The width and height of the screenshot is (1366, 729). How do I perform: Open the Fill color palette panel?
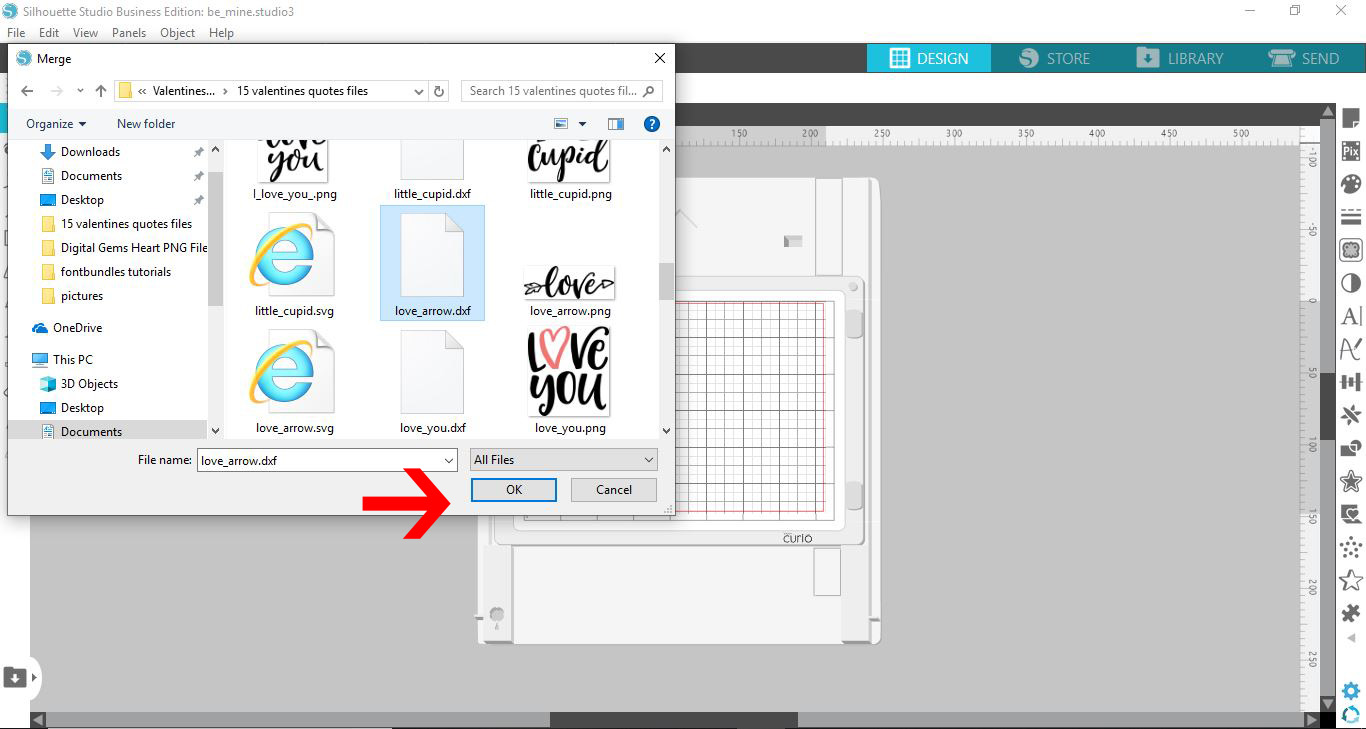pyautogui.click(x=1351, y=184)
